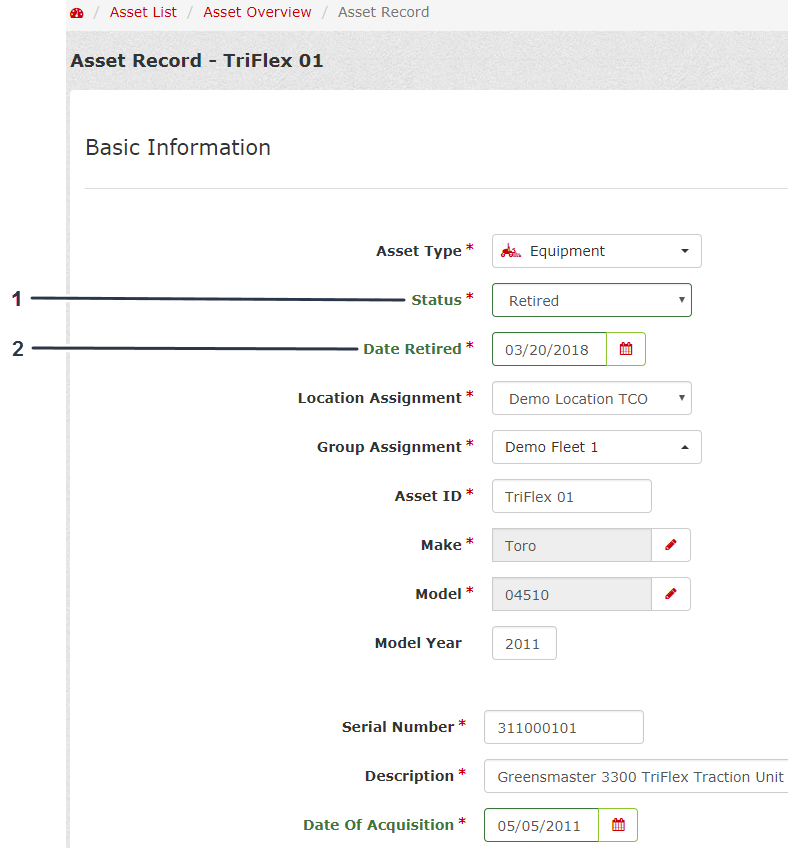Open the Date Of Acquisition calendar picker
The height and width of the screenshot is (848, 788).
pos(618,825)
